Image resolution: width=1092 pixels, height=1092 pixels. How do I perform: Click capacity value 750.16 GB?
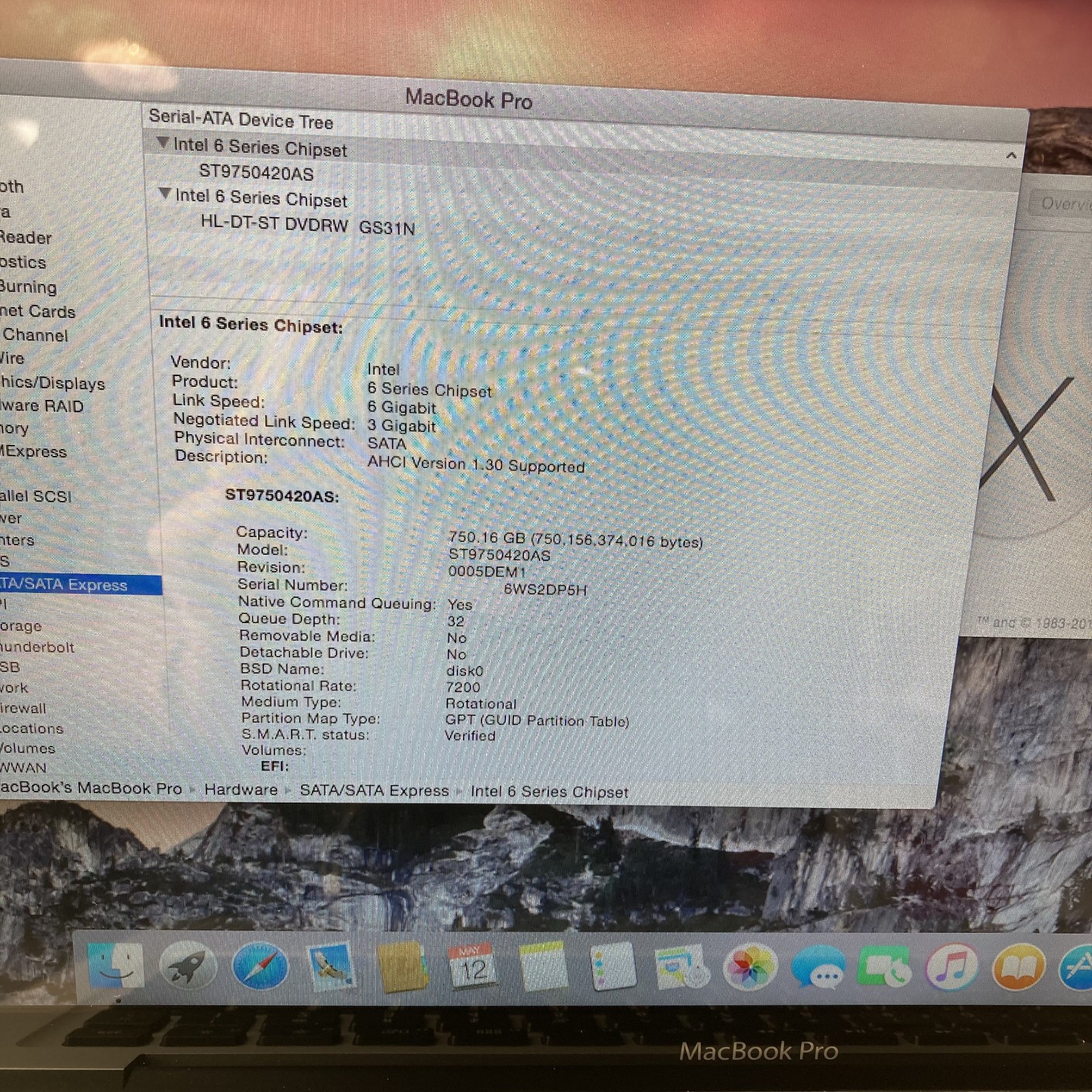576,540
